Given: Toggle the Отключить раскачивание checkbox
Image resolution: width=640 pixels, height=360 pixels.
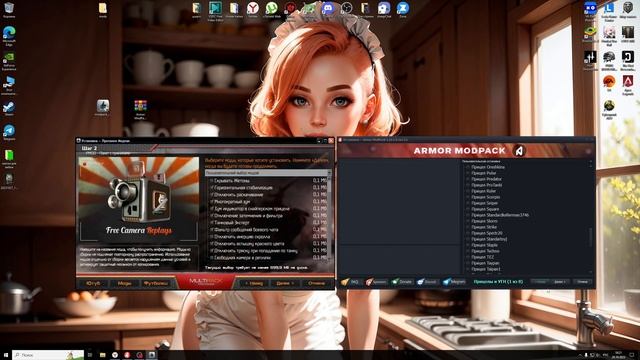Looking at the screenshot, I should pyautogui.click(x=211, y=195).
